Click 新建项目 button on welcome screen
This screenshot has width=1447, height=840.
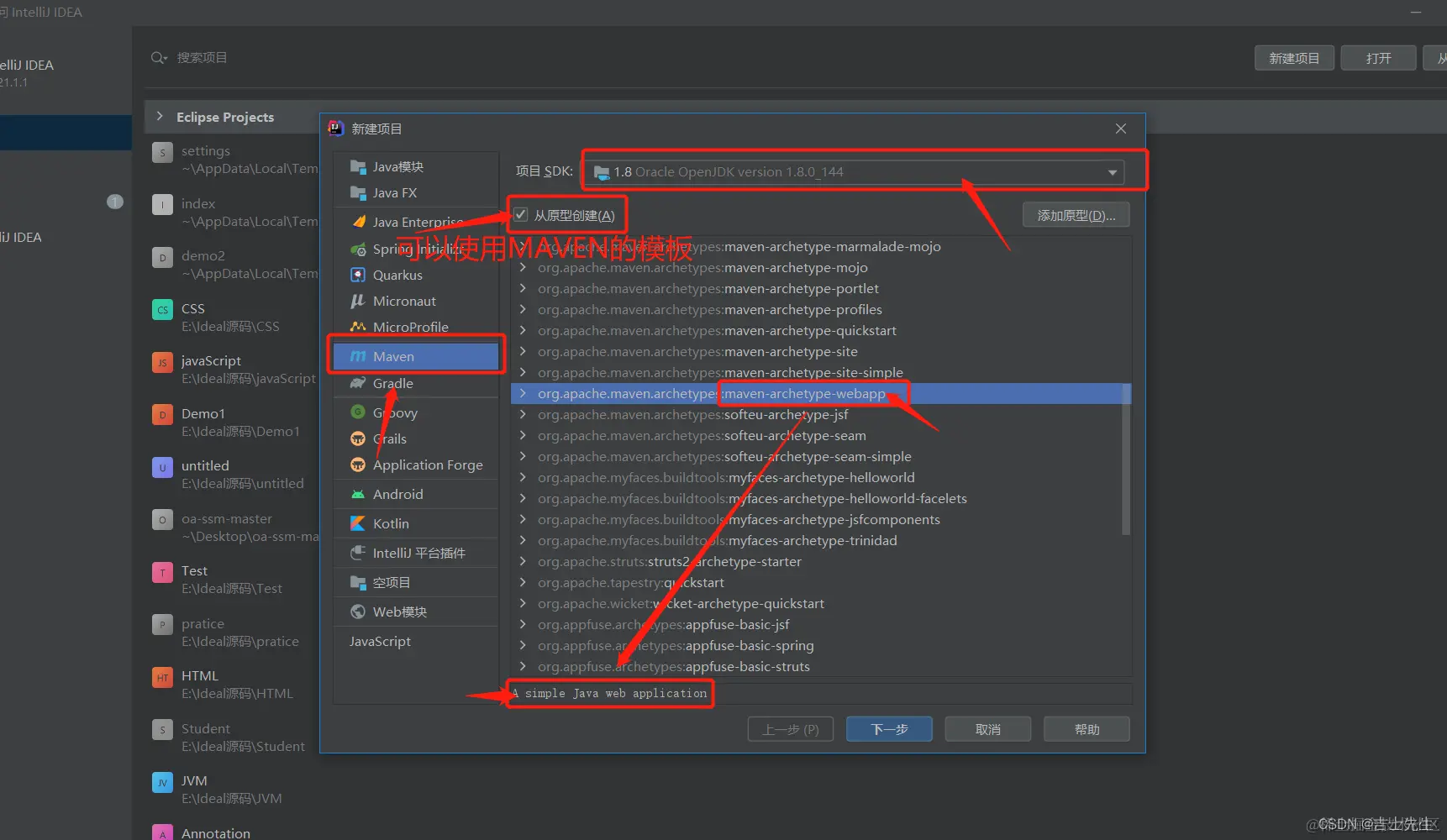click(1294, 58)
